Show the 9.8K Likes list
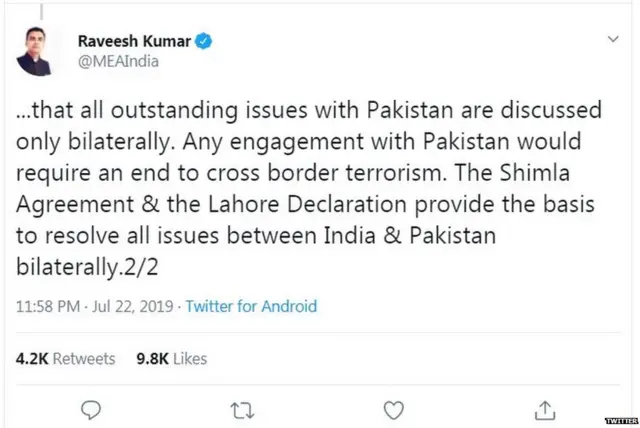Image resolution: width=640 pixels, height=428 pixels. (171, 358)
